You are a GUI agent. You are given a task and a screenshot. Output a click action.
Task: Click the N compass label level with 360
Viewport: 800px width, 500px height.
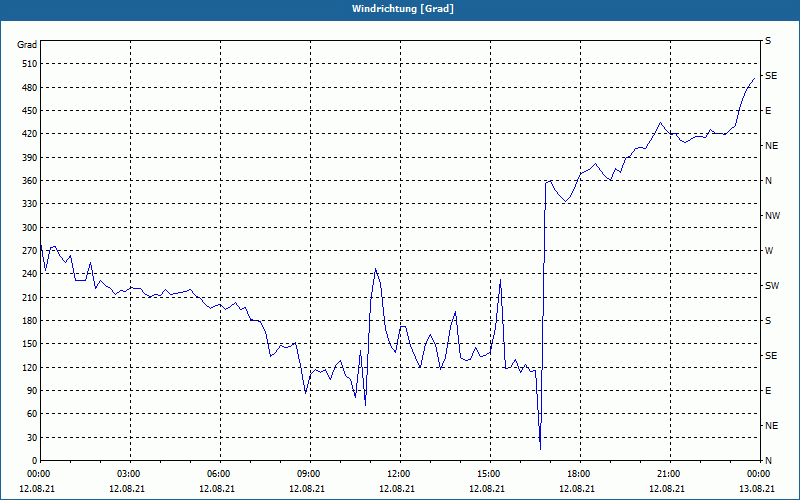[768, 181]
